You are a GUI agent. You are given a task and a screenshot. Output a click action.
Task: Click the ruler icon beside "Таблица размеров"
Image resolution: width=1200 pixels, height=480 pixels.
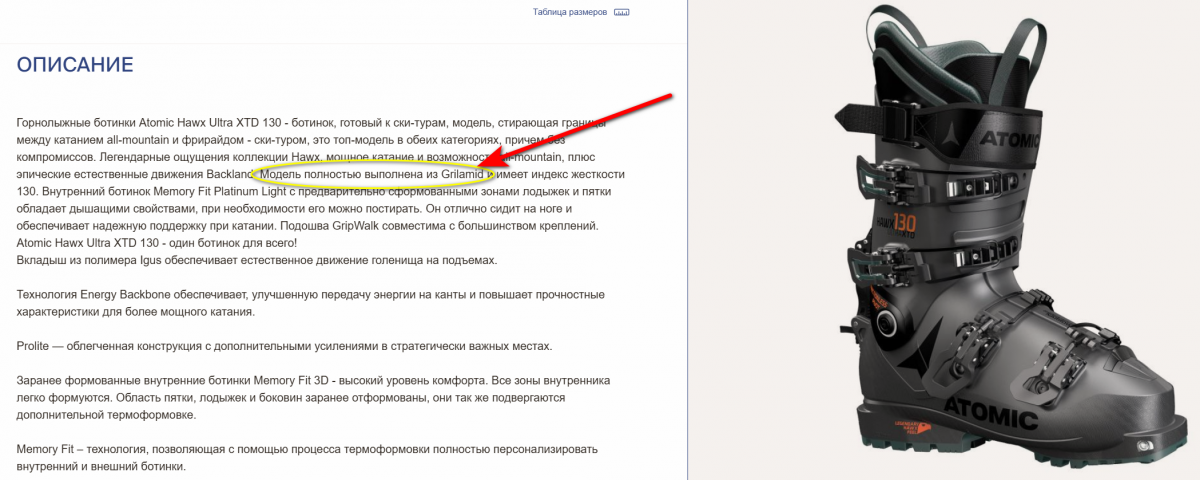[x=622, y=13]
